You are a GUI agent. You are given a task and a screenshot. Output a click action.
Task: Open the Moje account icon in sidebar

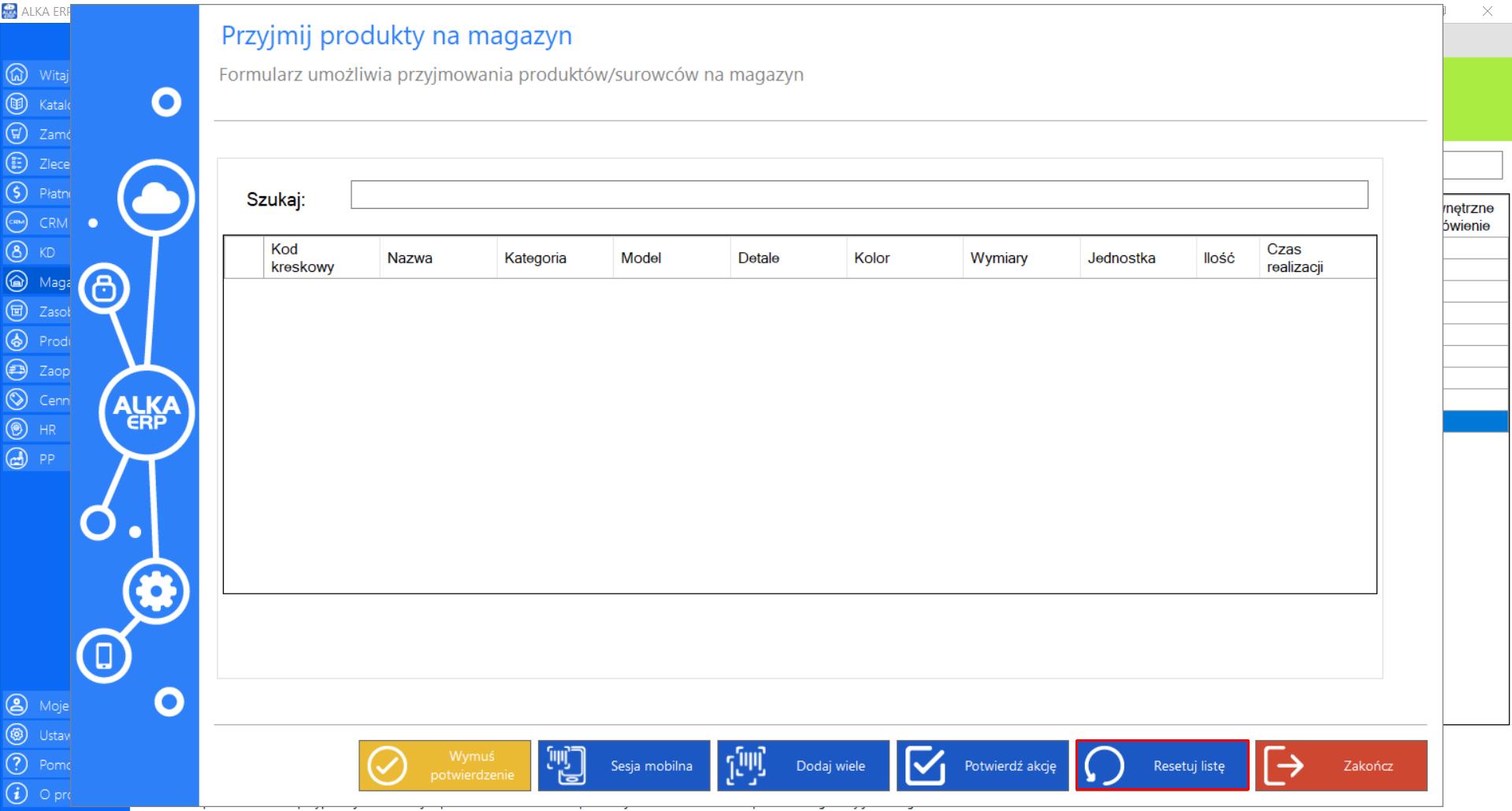point(17,705)
